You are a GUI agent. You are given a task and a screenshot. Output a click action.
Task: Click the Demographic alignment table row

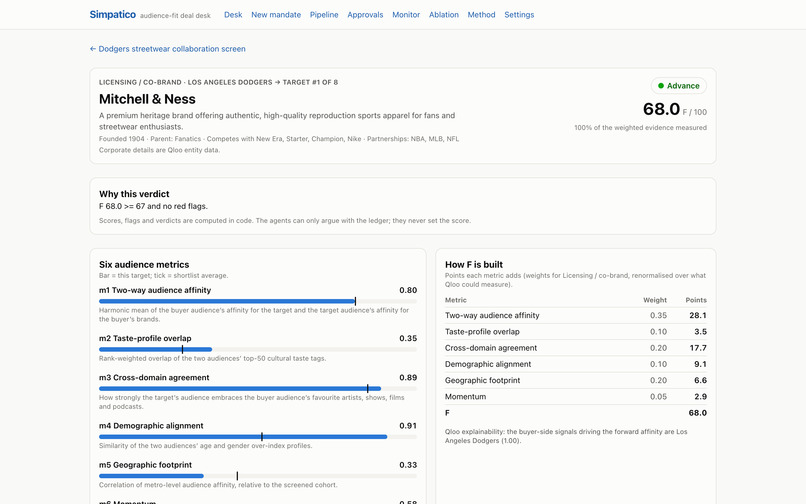point(576,364)
